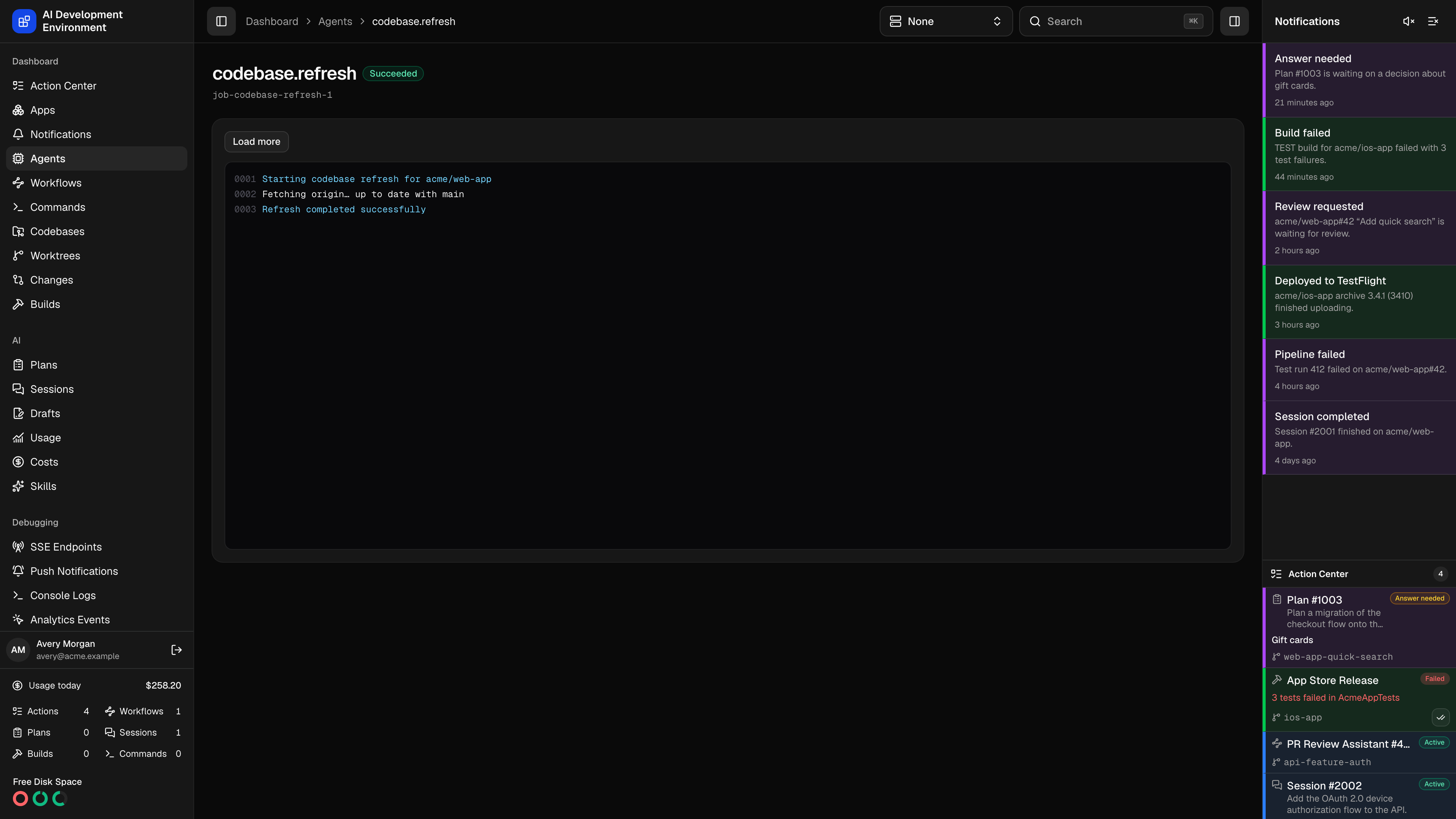Open the Answer needed notification
The width and height of the screenshot is (1456, 819).
1359,80
